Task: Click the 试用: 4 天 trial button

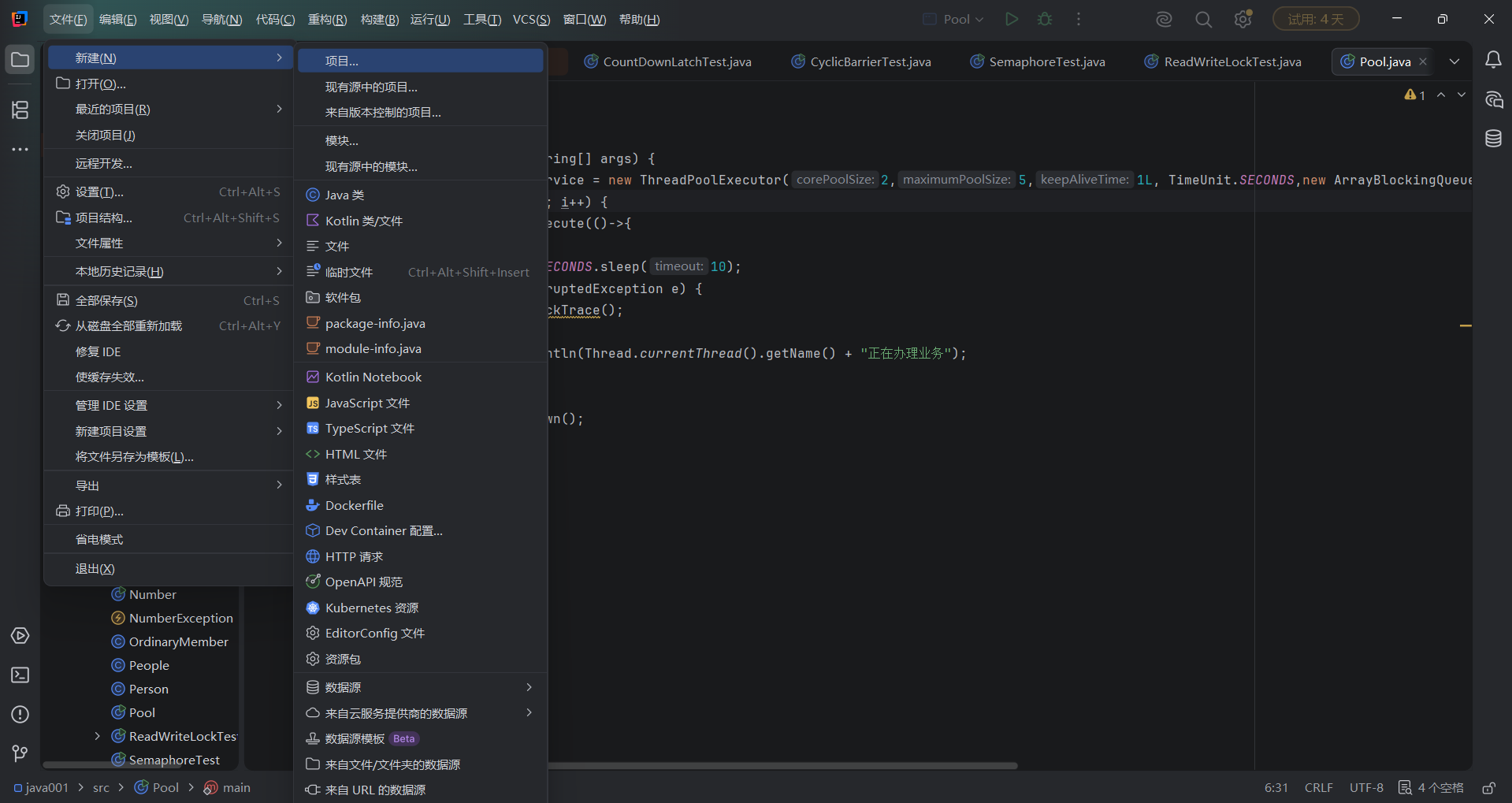Action: click(x=1316, y=19)
